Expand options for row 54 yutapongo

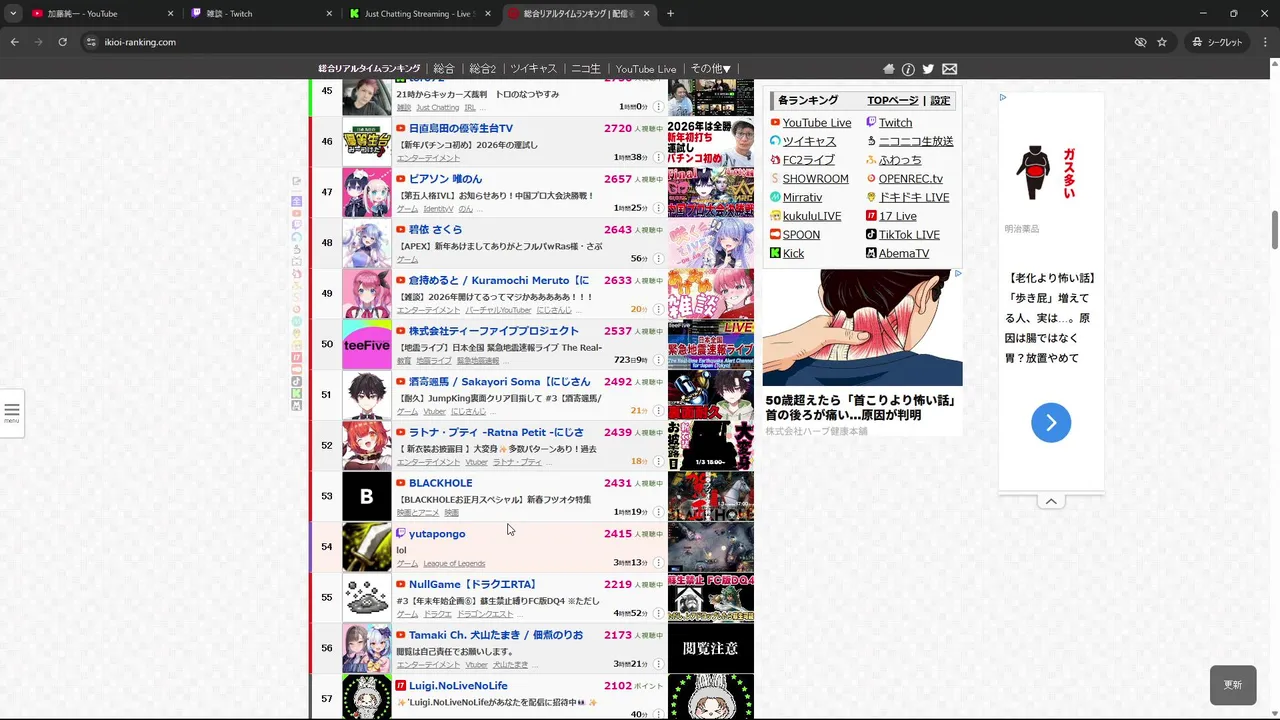pos(658,563)
